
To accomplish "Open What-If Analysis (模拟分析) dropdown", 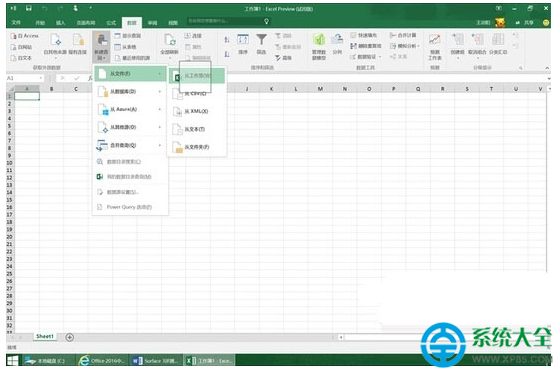I will tap(405, 46).
